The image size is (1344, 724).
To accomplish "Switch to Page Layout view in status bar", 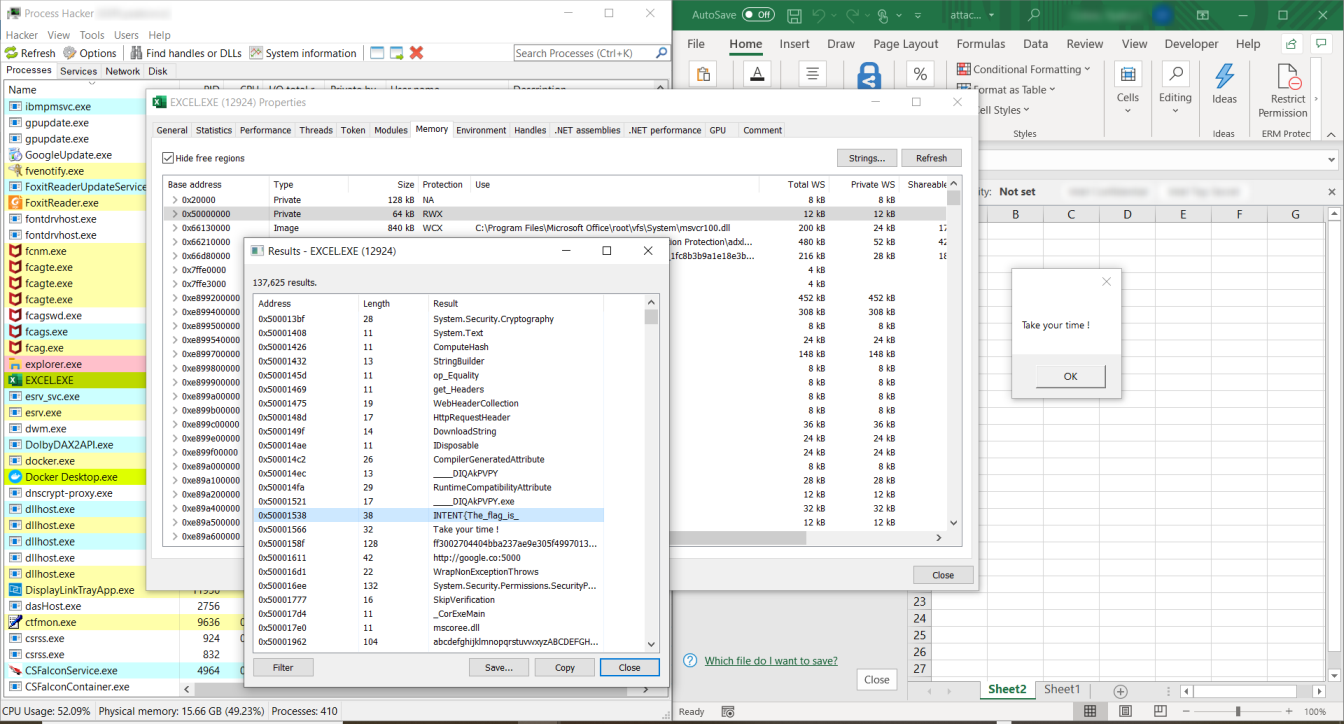I will (1125, 711).
